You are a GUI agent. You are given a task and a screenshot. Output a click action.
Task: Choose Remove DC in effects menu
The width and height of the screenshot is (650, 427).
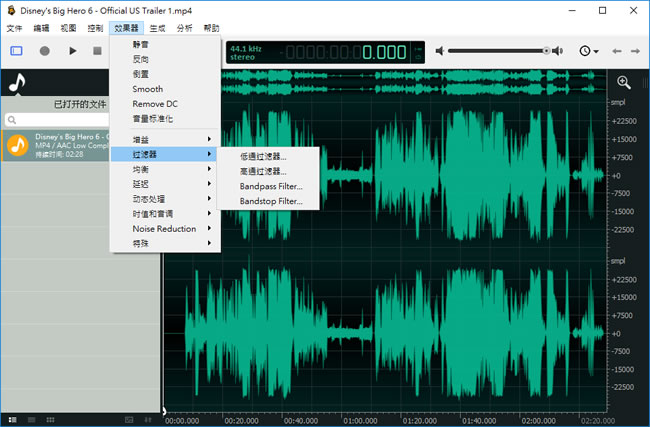click(x=153, y=103)
